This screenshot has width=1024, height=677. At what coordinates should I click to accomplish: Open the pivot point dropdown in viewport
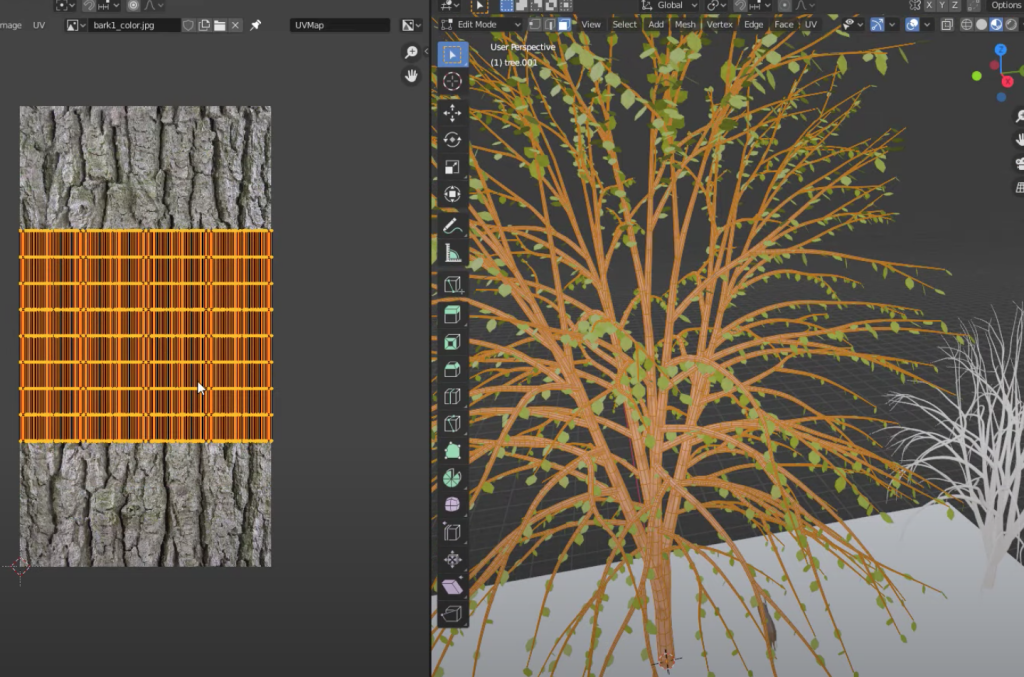pyautogui.click(x=717, y=5)
